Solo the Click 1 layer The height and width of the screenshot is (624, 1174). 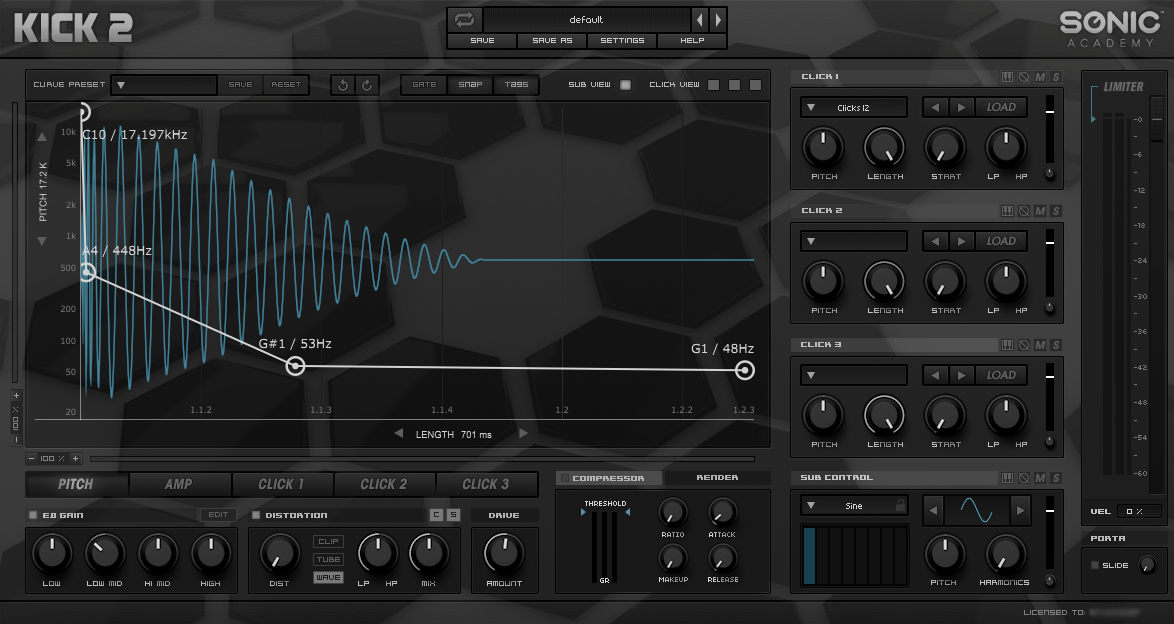tap(1056, 76)
